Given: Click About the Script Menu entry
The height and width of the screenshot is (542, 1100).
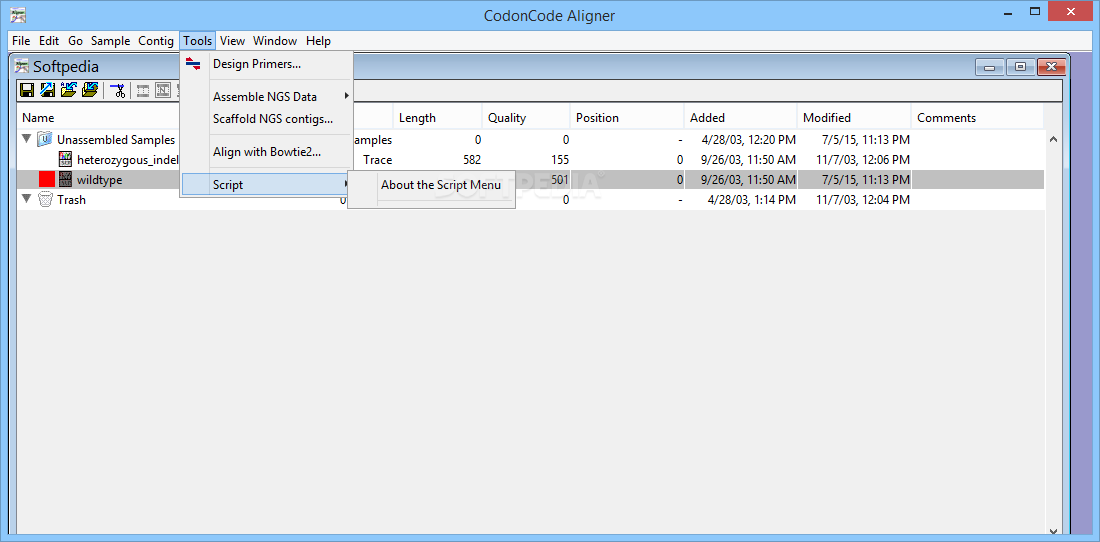Looking at the screenshot, I should (441, 185).
